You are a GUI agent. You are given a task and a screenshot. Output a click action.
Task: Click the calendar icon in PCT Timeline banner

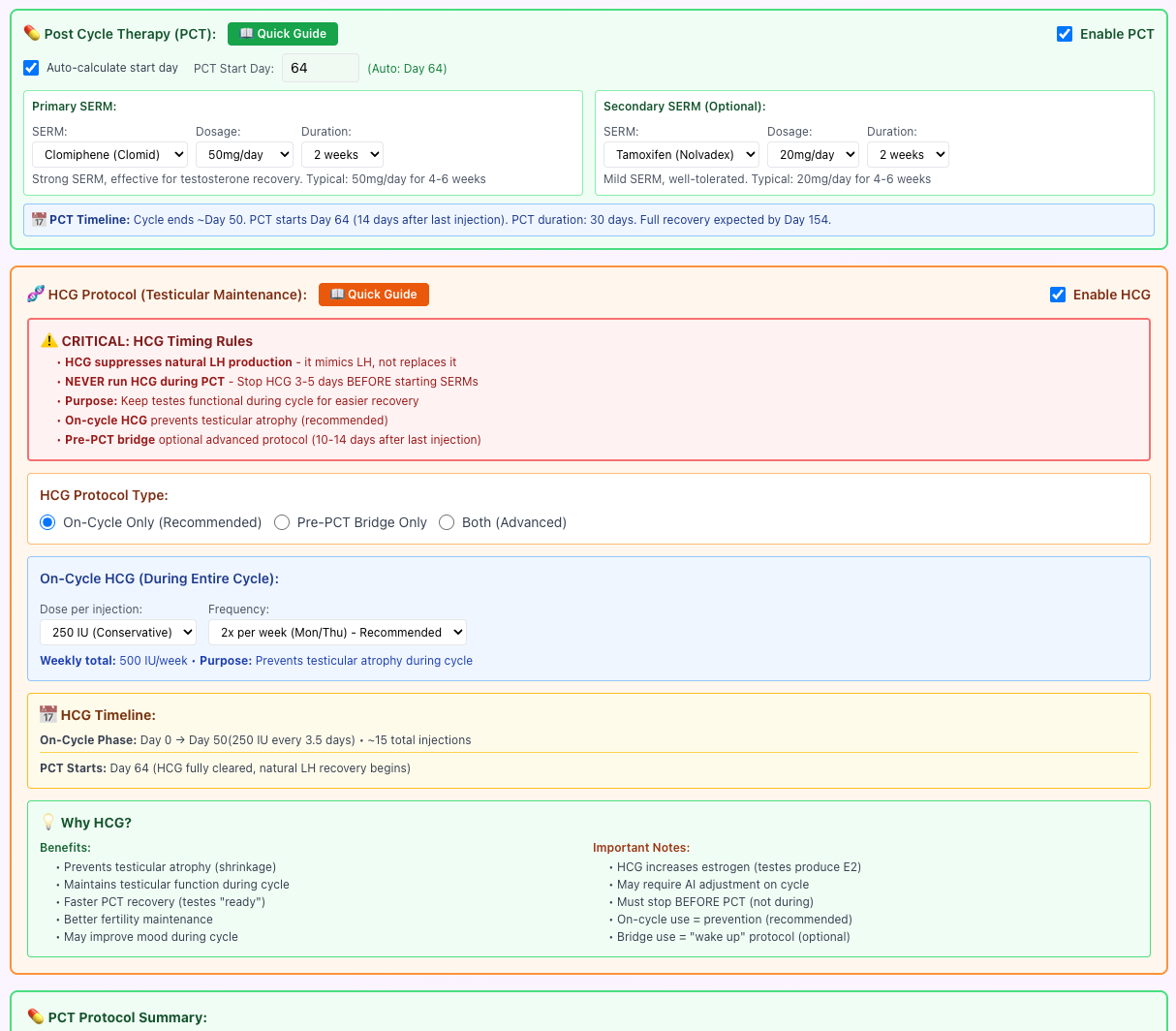40,219
